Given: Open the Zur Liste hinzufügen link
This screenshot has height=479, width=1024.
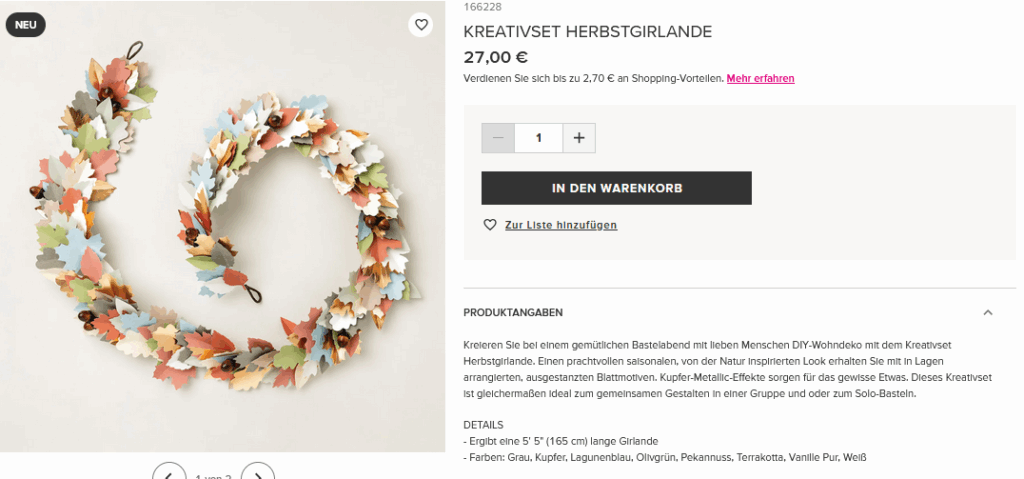Looking at the screenshot, I should pyautogui.click(x=561, y=225).
